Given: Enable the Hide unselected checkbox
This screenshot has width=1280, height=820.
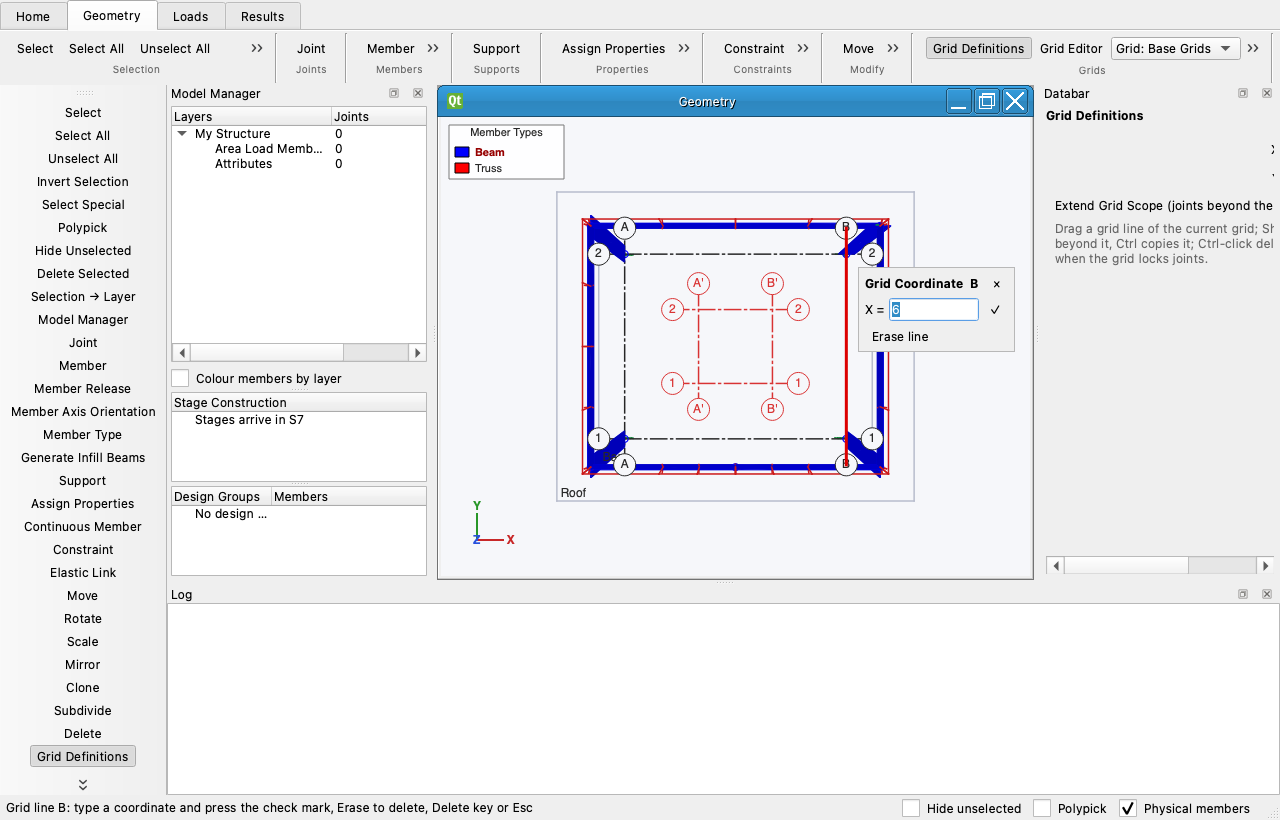Looking at the screenshot, I should pos(911,808).
